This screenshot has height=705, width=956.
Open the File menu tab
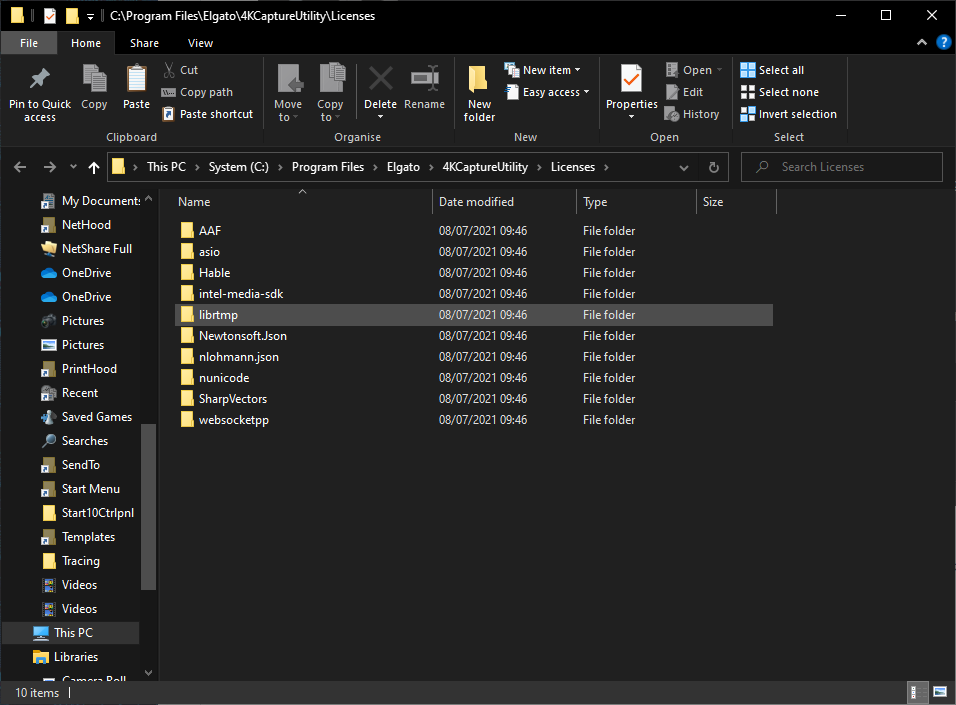point(29,43)
